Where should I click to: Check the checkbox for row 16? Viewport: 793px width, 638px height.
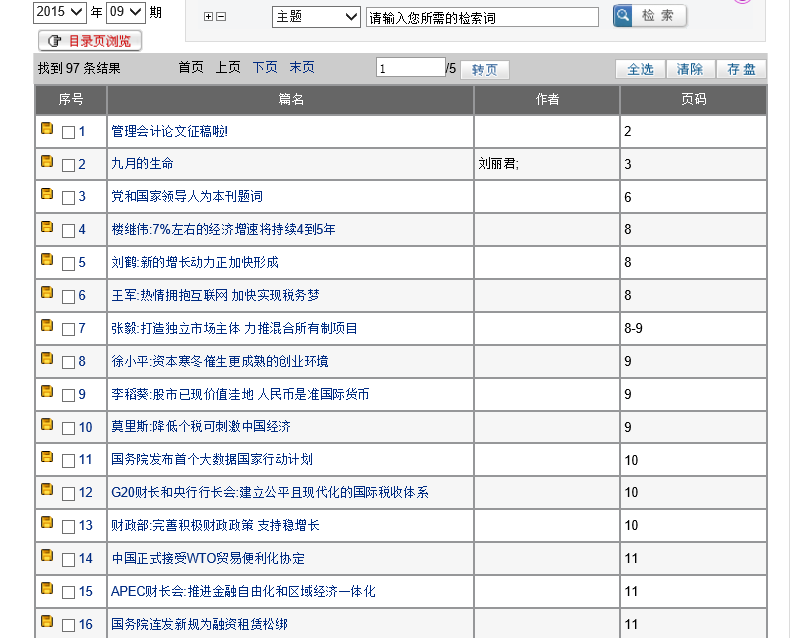pyautogui.click(x=68, y=625)
